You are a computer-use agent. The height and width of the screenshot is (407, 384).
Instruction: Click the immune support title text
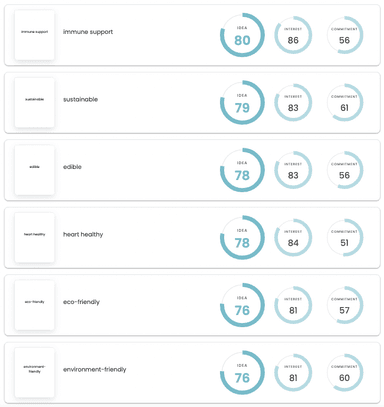(x=88, y=32)
